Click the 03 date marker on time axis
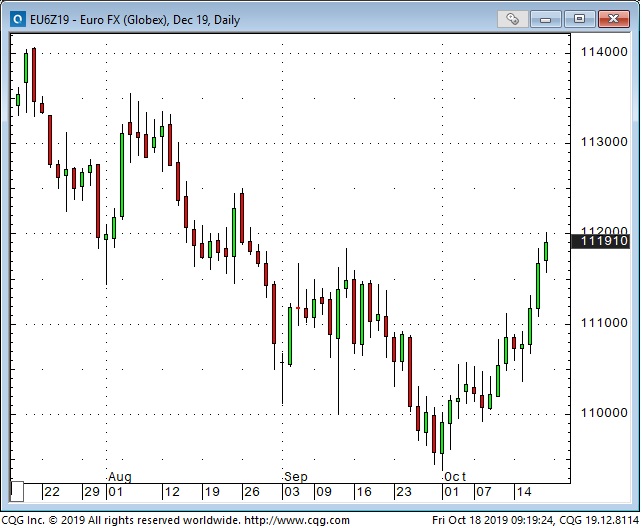This screenshot has height=528, width=642. (x=292, y=492)
